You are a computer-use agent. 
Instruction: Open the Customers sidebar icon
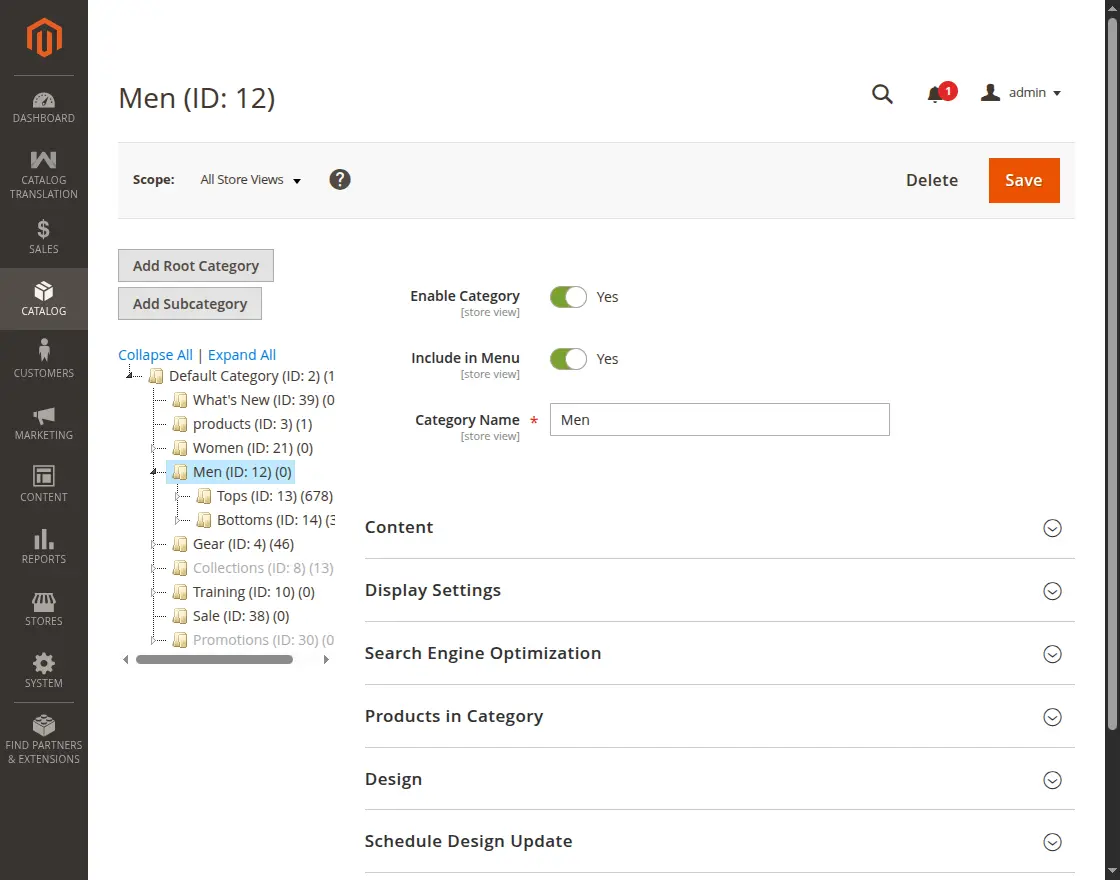click(43, 360)
